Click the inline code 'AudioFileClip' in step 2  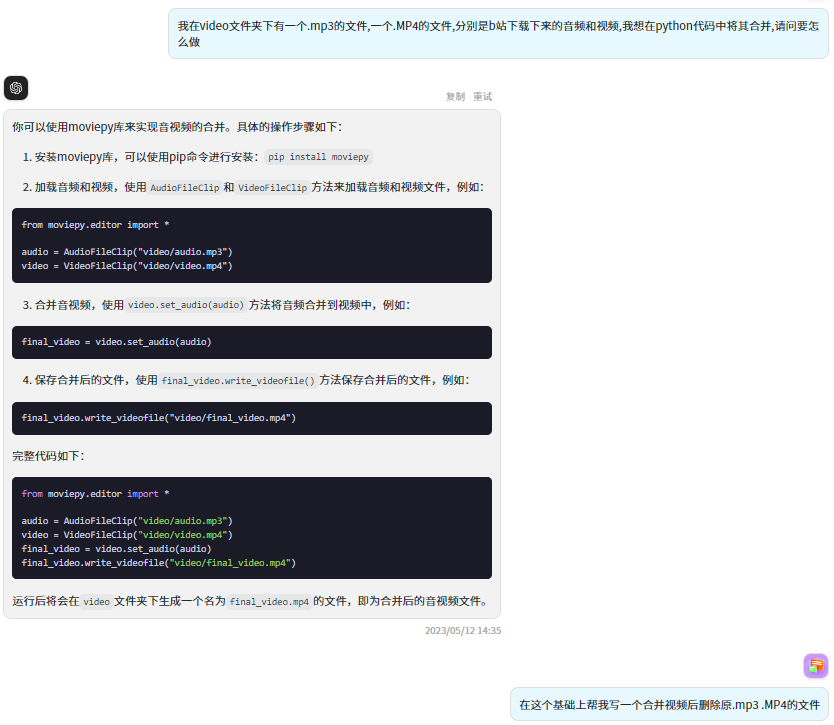[185, 187]
